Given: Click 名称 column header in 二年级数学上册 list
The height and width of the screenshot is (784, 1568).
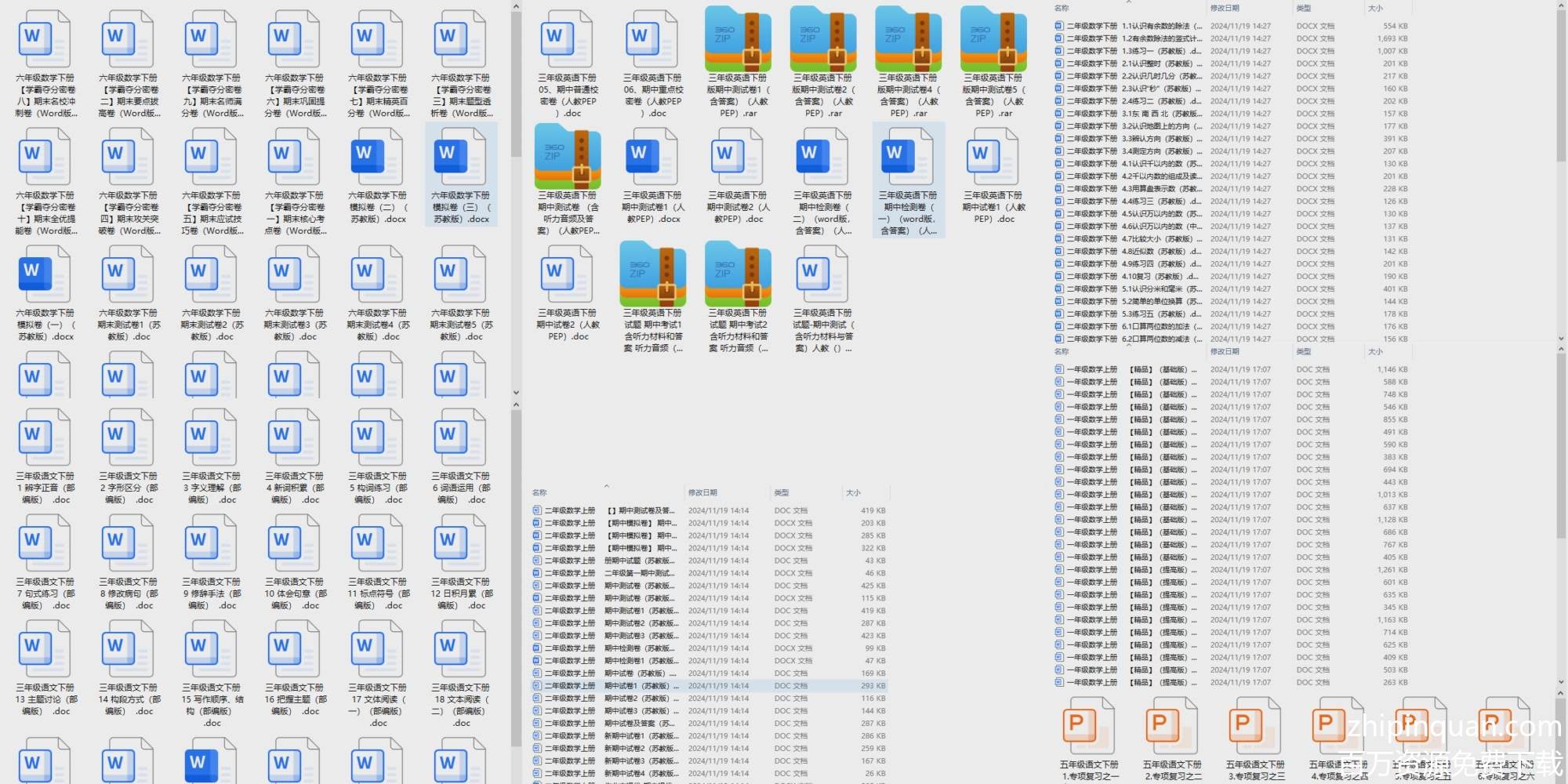Looking at the screenshot, I should (x=539, y=492).
